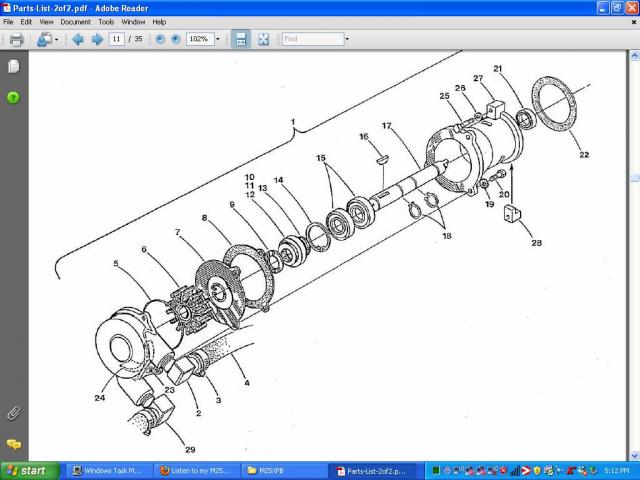
Task: Click the fit one full page icon
Action: coord(264,39)
